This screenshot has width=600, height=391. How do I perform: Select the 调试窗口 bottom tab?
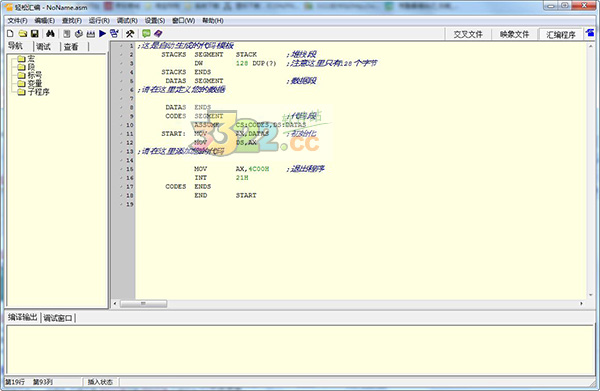click(58, 318)
